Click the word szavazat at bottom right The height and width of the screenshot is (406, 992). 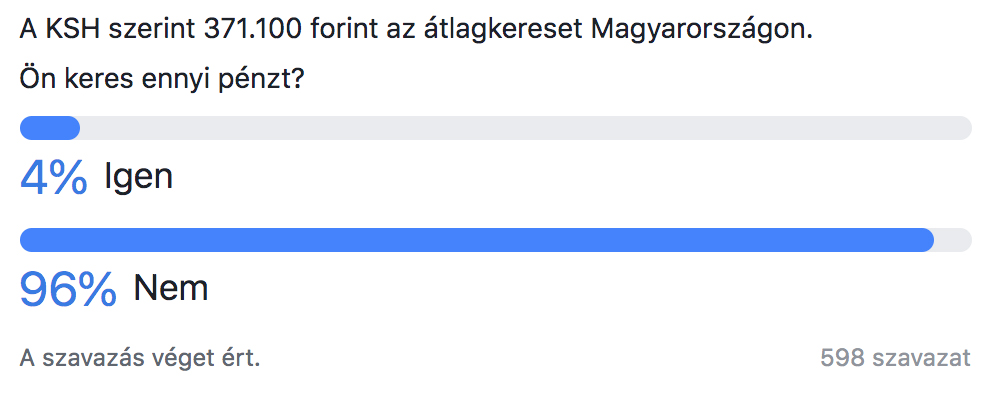coord(921,358)
